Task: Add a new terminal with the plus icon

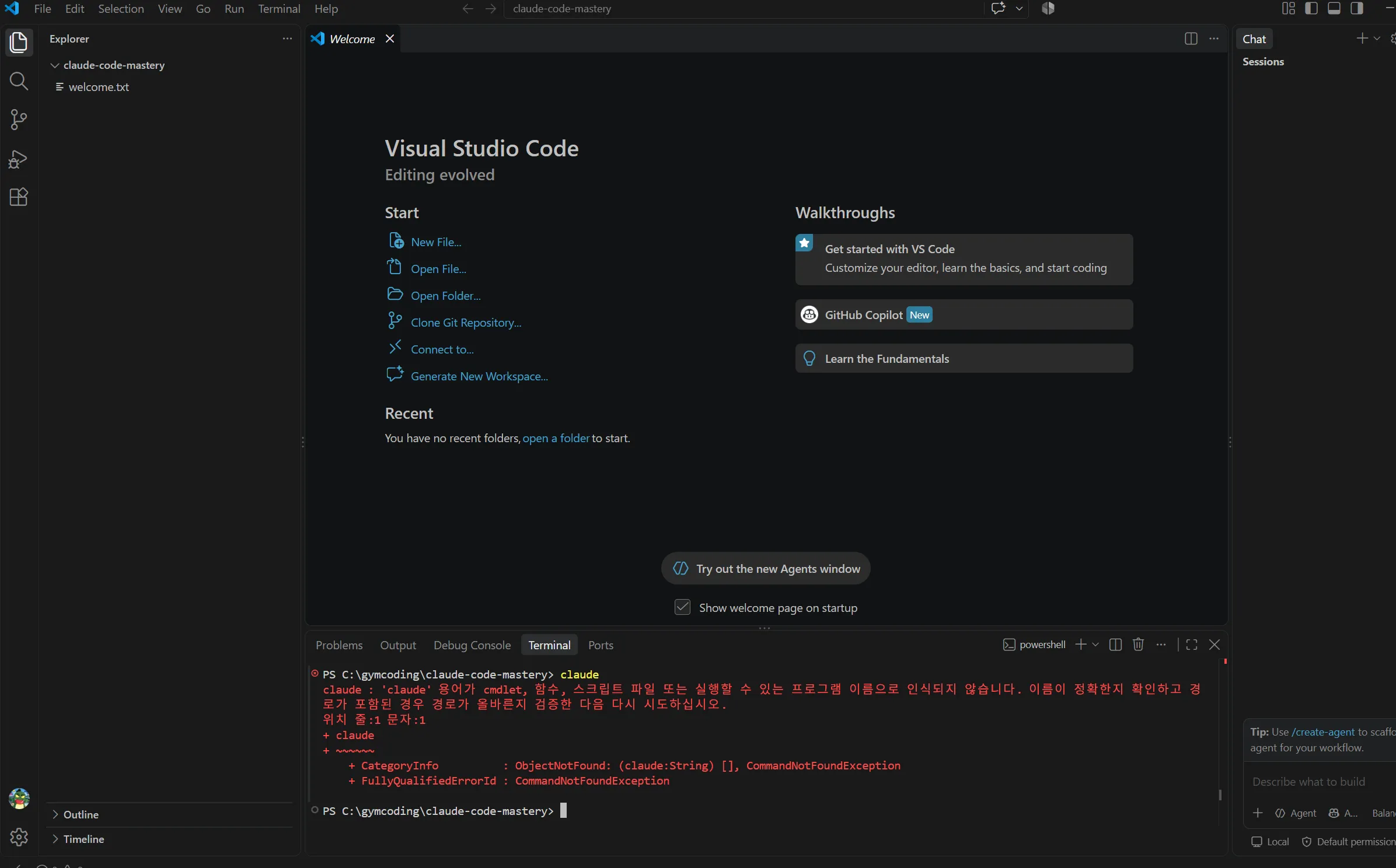Action: pos(1081,645)
